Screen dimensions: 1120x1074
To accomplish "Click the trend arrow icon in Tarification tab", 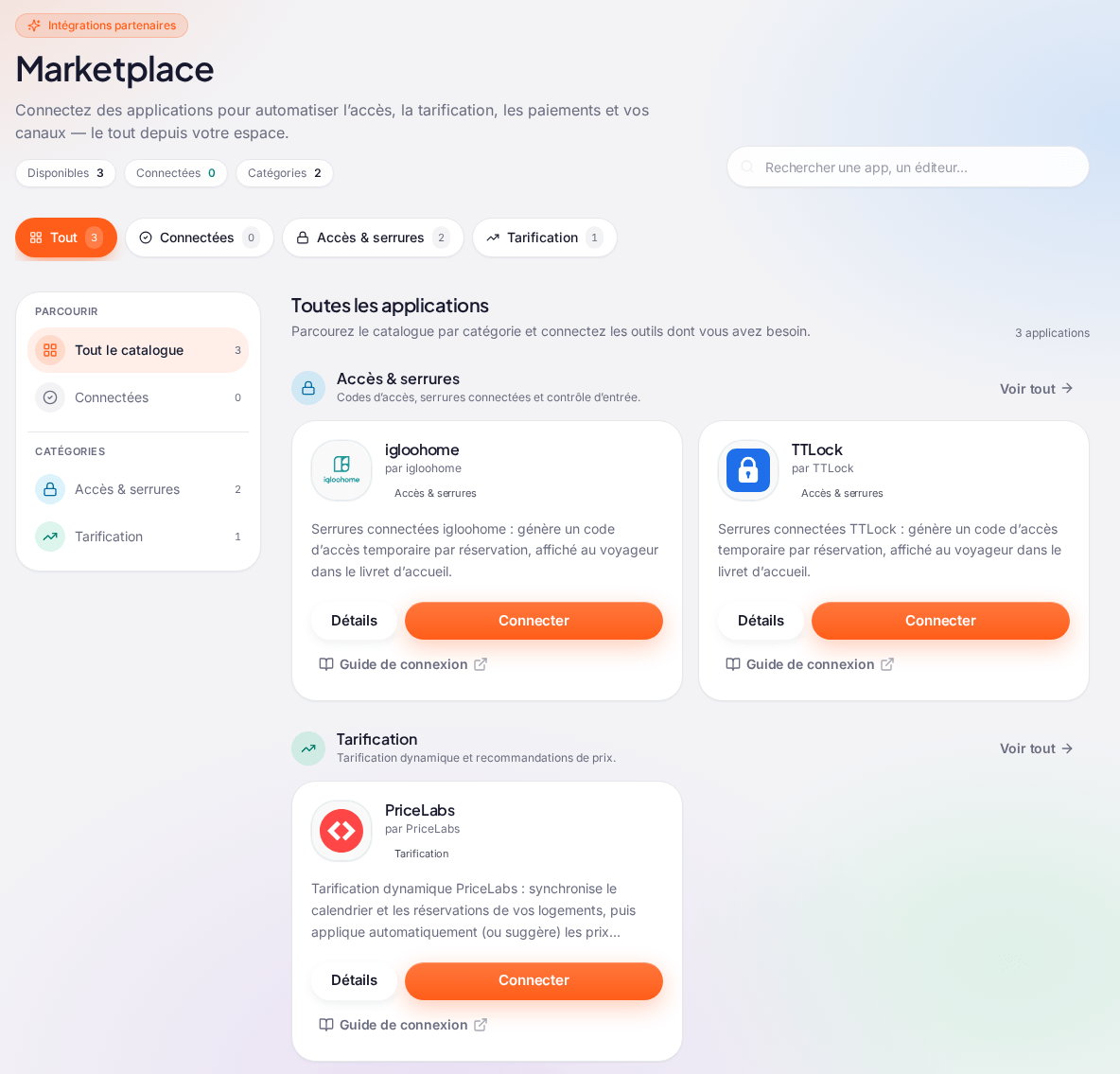I will pos(493,238).
